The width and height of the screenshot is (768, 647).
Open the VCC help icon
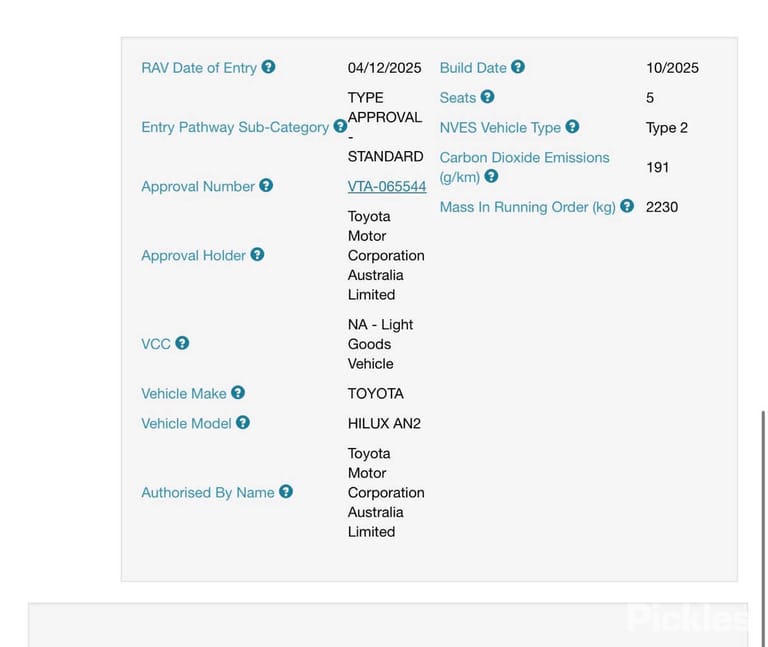[x=182, y=343]
